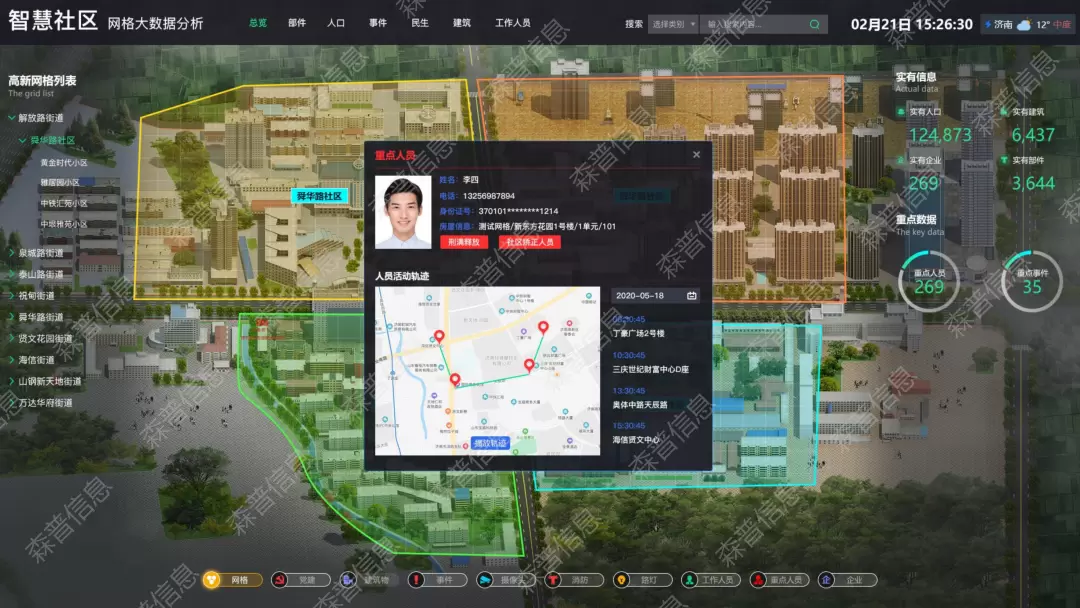
Task: Click the 实有人口 person icon
Action: (x=901, y=112)
